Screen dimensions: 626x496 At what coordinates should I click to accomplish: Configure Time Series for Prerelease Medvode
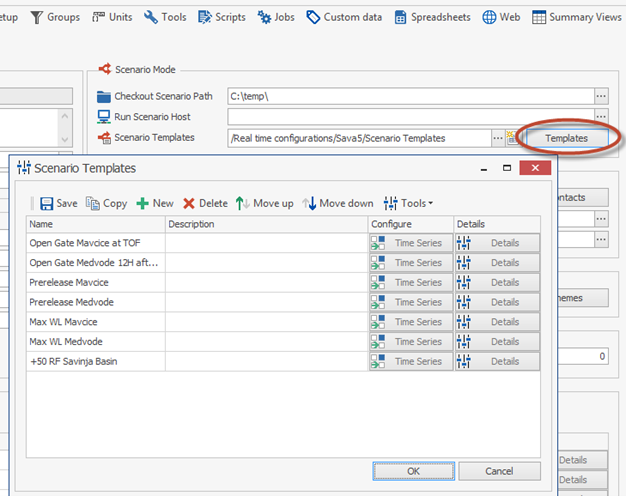pyautogui.click(x=411, y=302)
